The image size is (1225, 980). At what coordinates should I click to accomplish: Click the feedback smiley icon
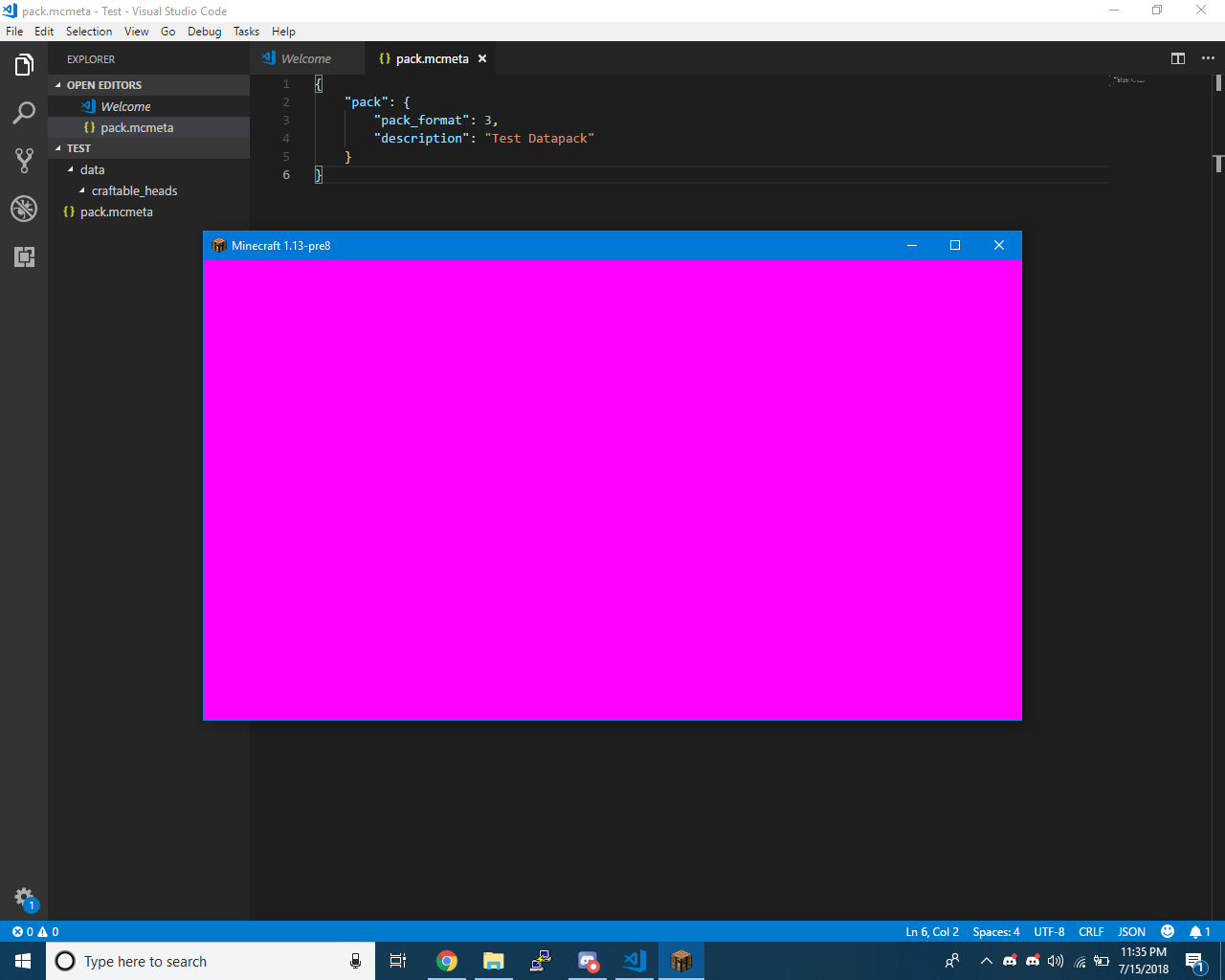[x=1168, y=931]
